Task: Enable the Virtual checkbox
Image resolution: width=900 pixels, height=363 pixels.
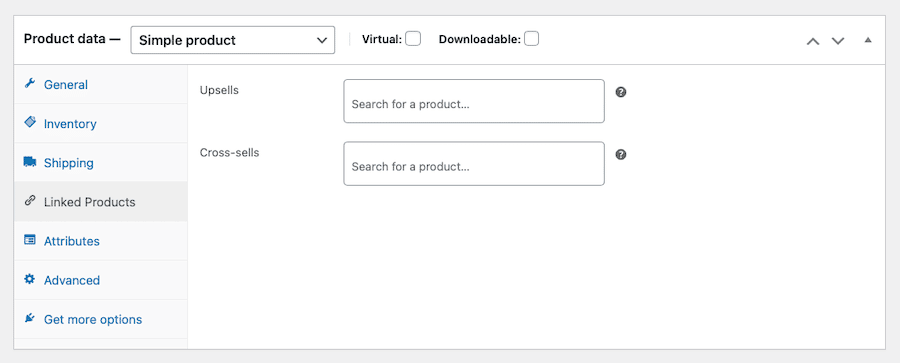Action: pyautogui.click(x=413, y=39)
